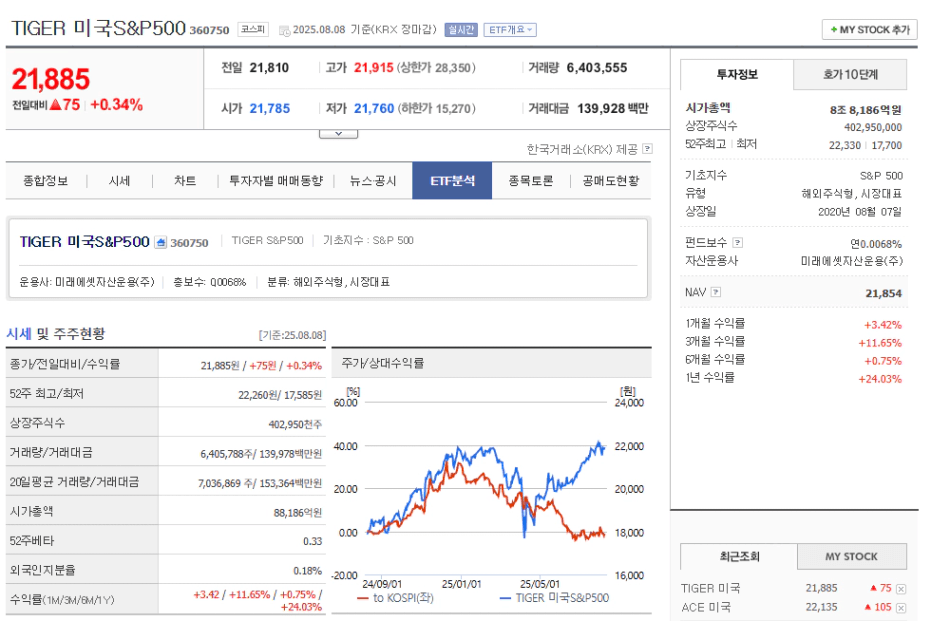The image size is (931, 621).
Task: Remove TIGER 미국 from recent list
Action: [x=901, y=589]
